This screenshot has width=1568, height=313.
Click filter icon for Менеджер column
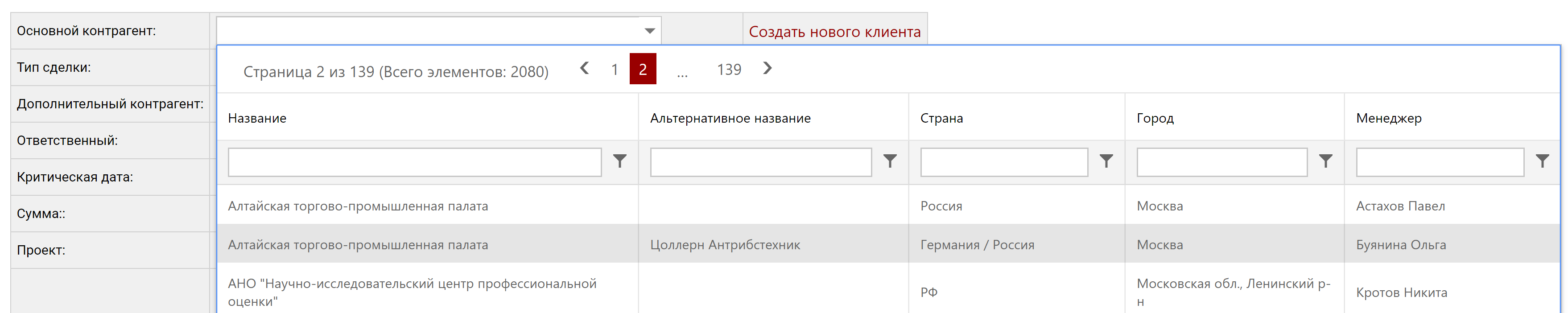[1542, 161]
